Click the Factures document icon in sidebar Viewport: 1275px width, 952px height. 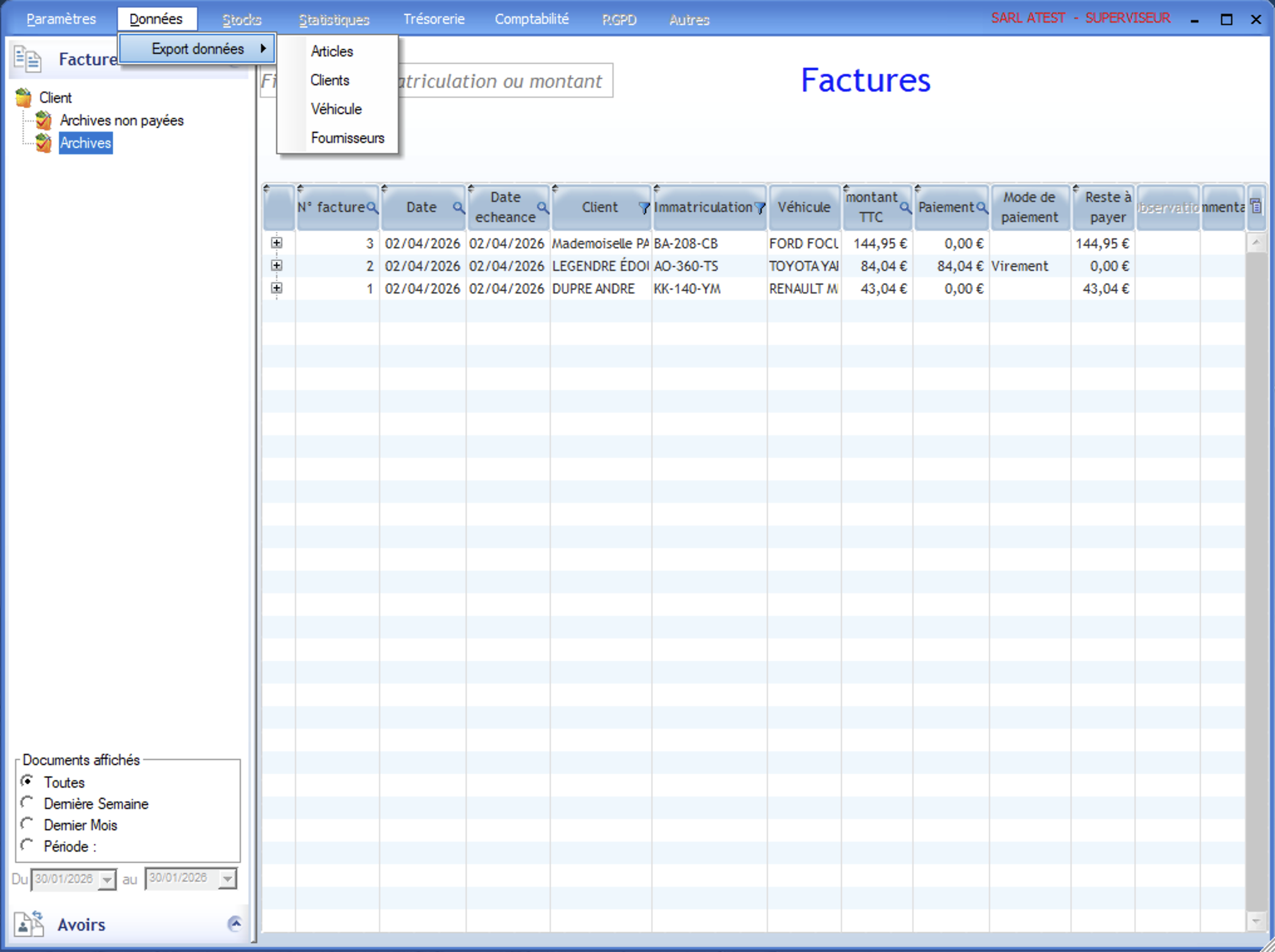tap(28, 60)
